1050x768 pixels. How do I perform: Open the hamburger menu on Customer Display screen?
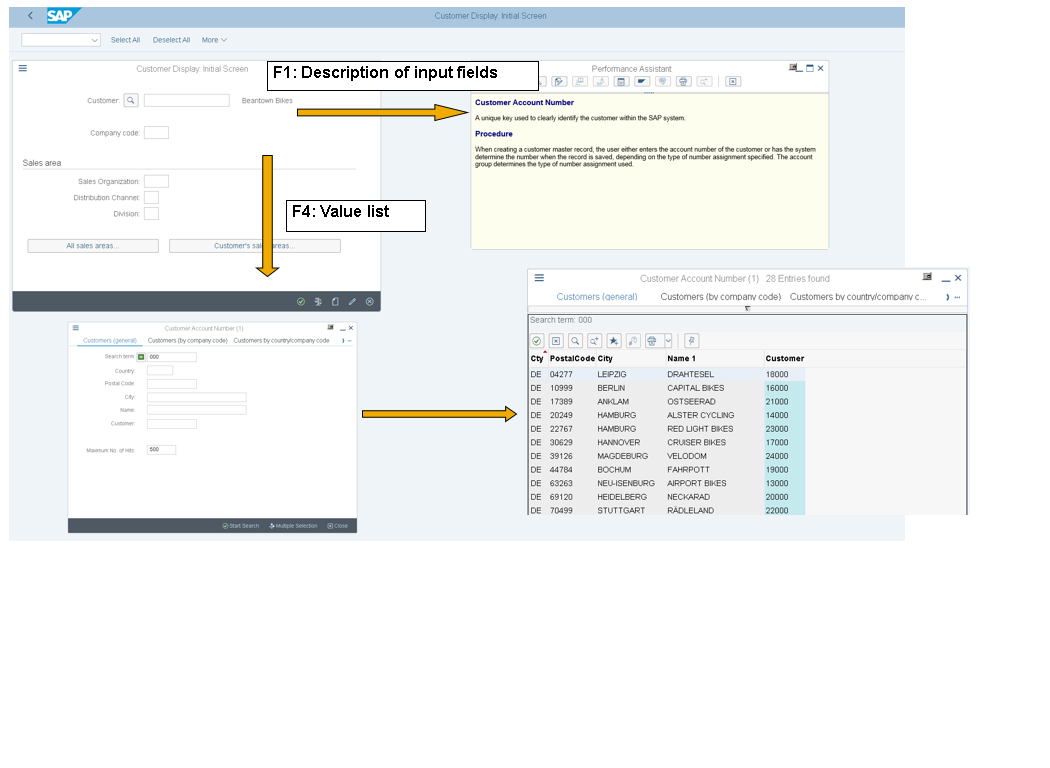pyautogui.click(x=22, y=68)
